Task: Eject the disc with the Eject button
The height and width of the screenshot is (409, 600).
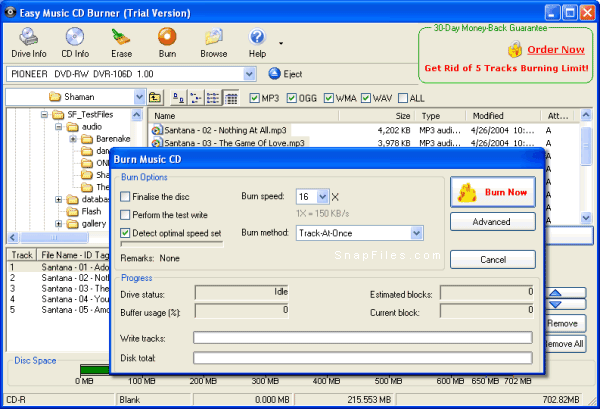Action: pos(285,73)
